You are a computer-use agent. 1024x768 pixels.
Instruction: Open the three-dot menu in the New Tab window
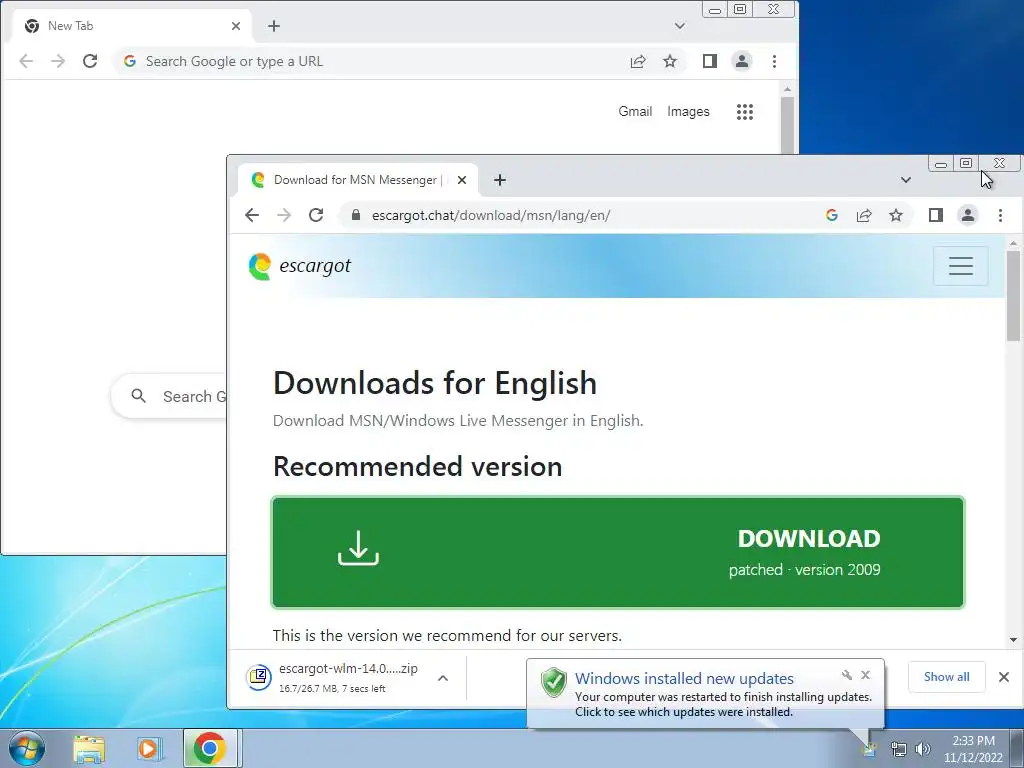tap(775, 61)
